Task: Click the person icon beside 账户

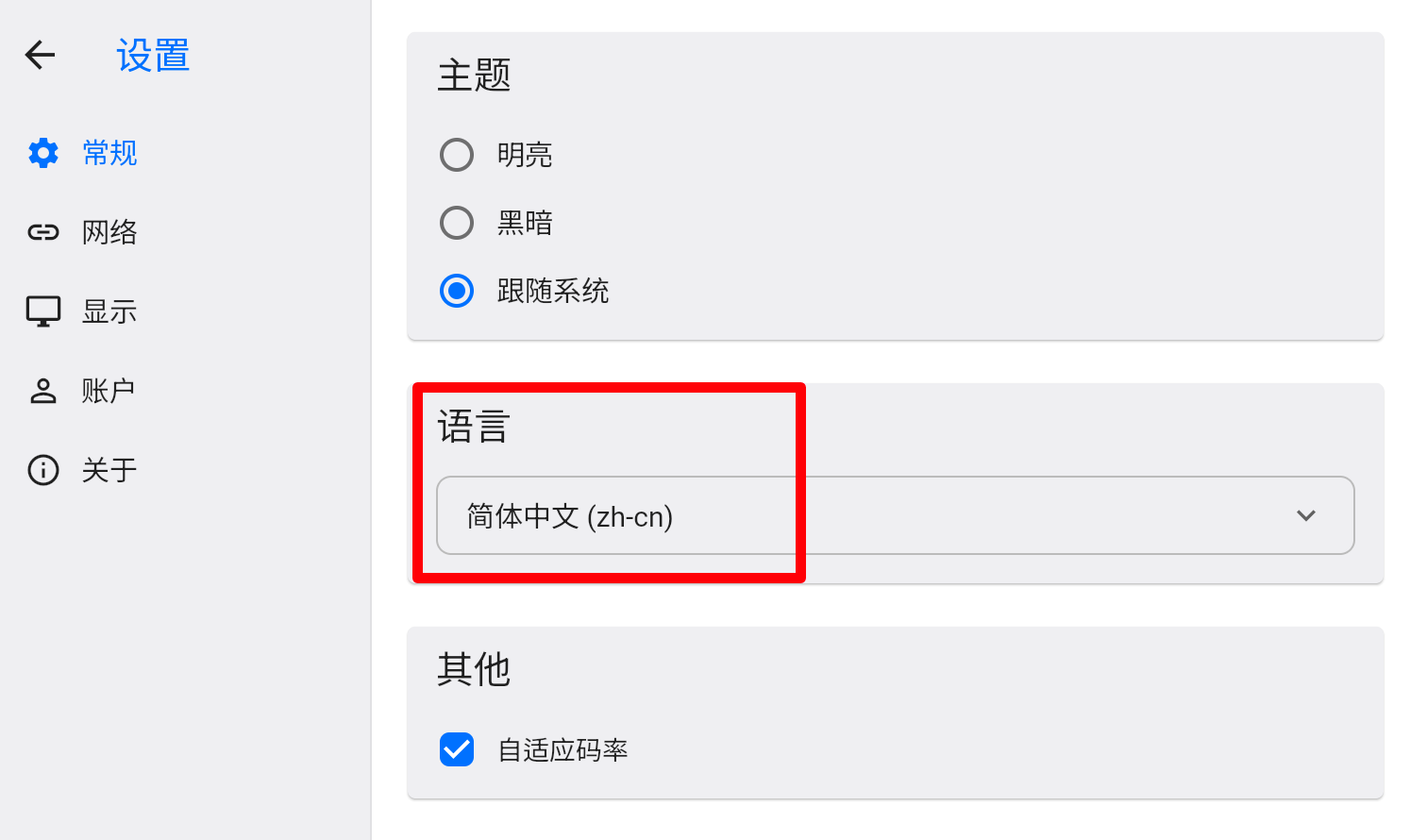Action: pos(43,390)
